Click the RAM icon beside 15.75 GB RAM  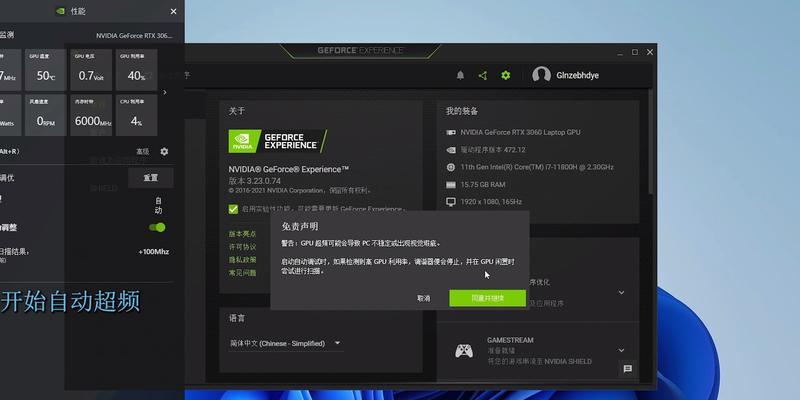coord(451,185)
